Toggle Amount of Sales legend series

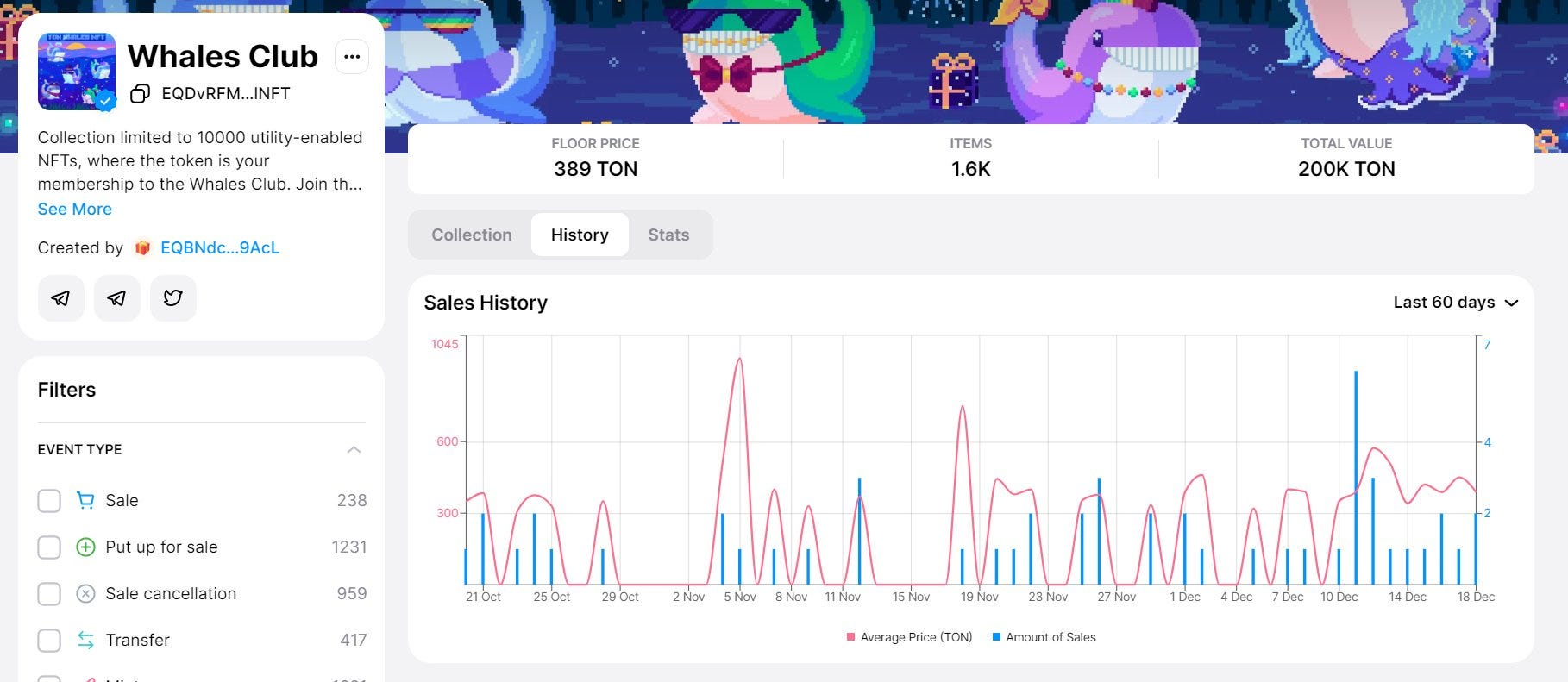pyautogui.click(x=1044, y=637)
